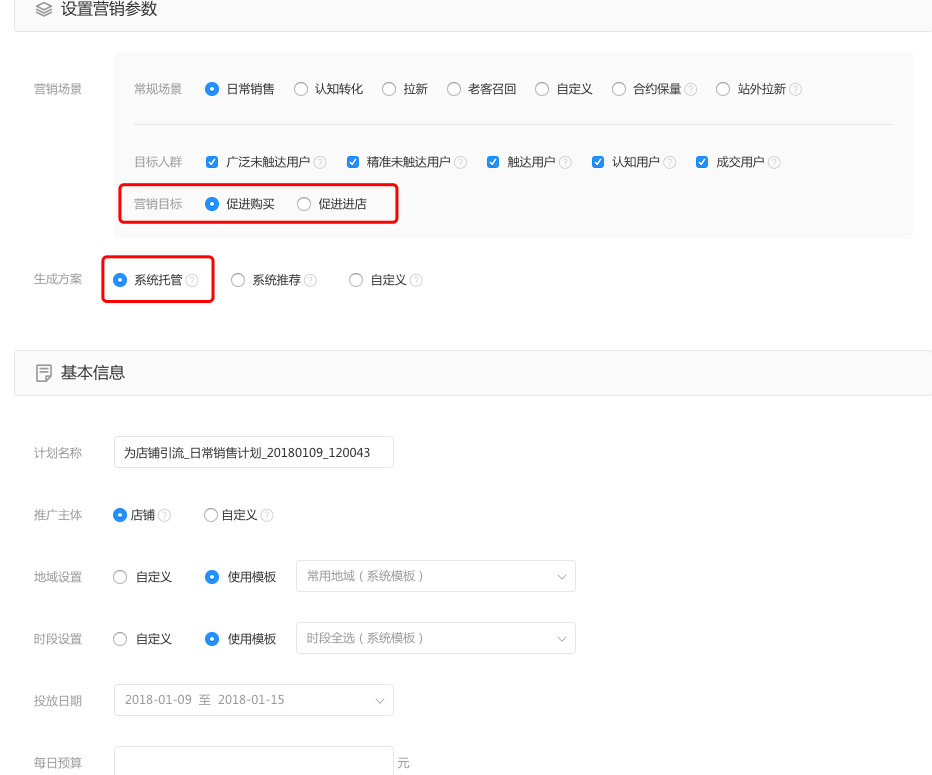Image resolution: width=932 pixels, height=775 pixels.
Task: Uncheck 成交用户 checkbox
Action: [702, 162]
